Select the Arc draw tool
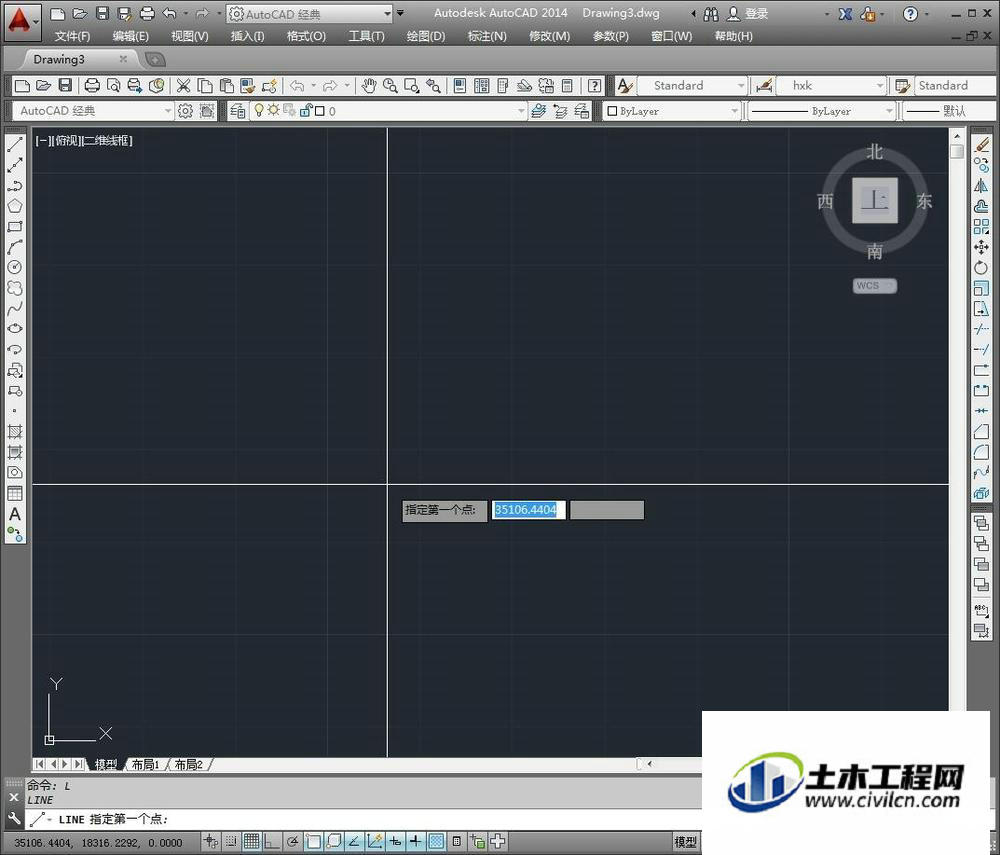This screenshot has width=1000, height=855. pos(15,247)
